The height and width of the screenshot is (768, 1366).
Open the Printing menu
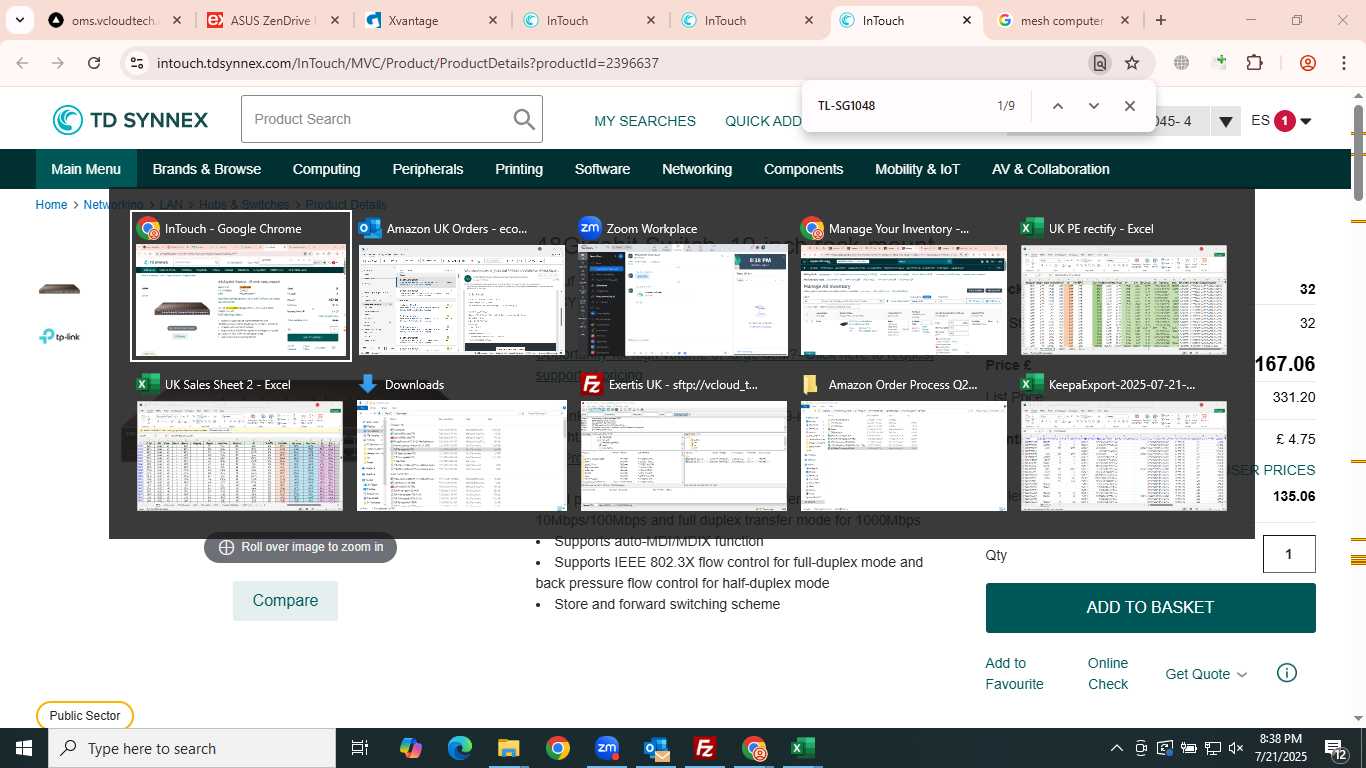pyautogui.click(x=519, y=169)
